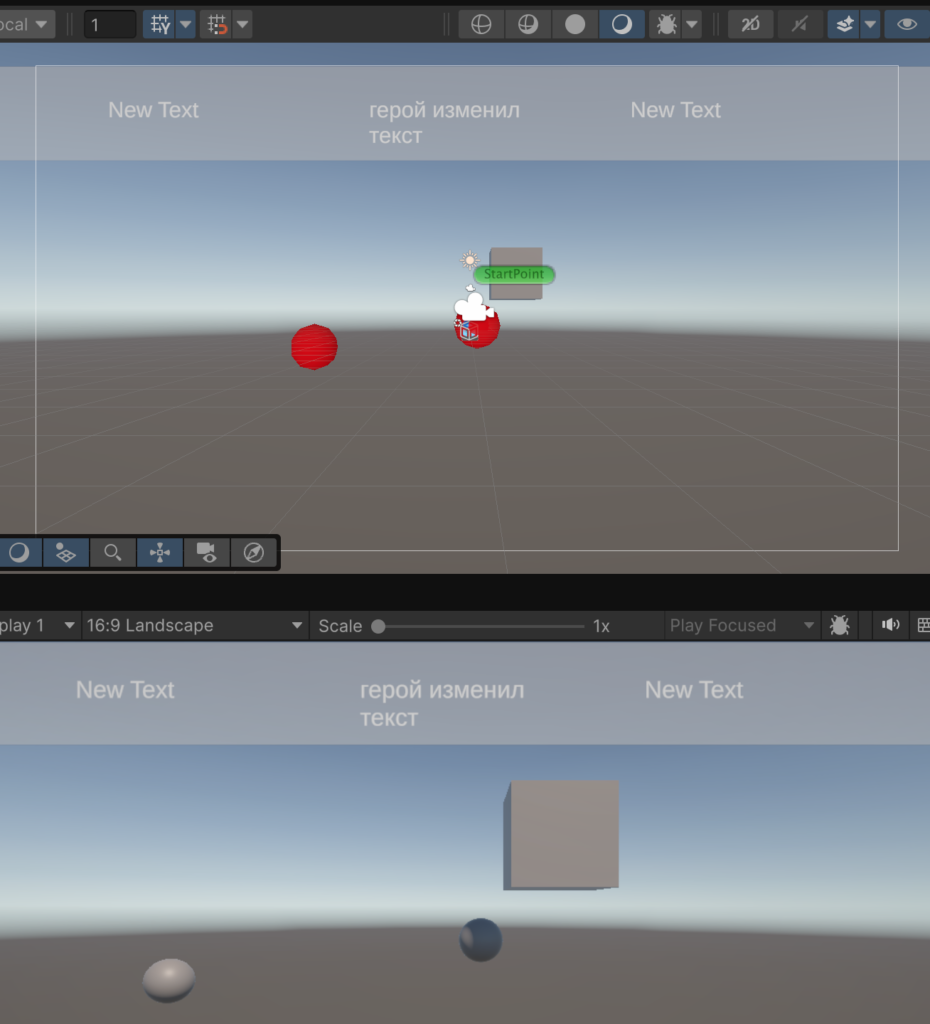Screen dimensions: 930x1024
Task: Open snap increment settings dropdown arrow
Action: 242,25
